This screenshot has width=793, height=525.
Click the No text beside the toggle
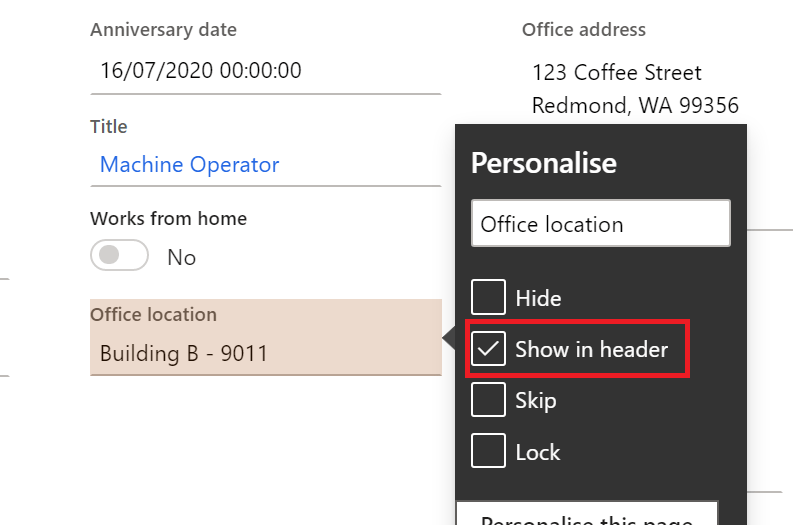click(x=181, y=257)
